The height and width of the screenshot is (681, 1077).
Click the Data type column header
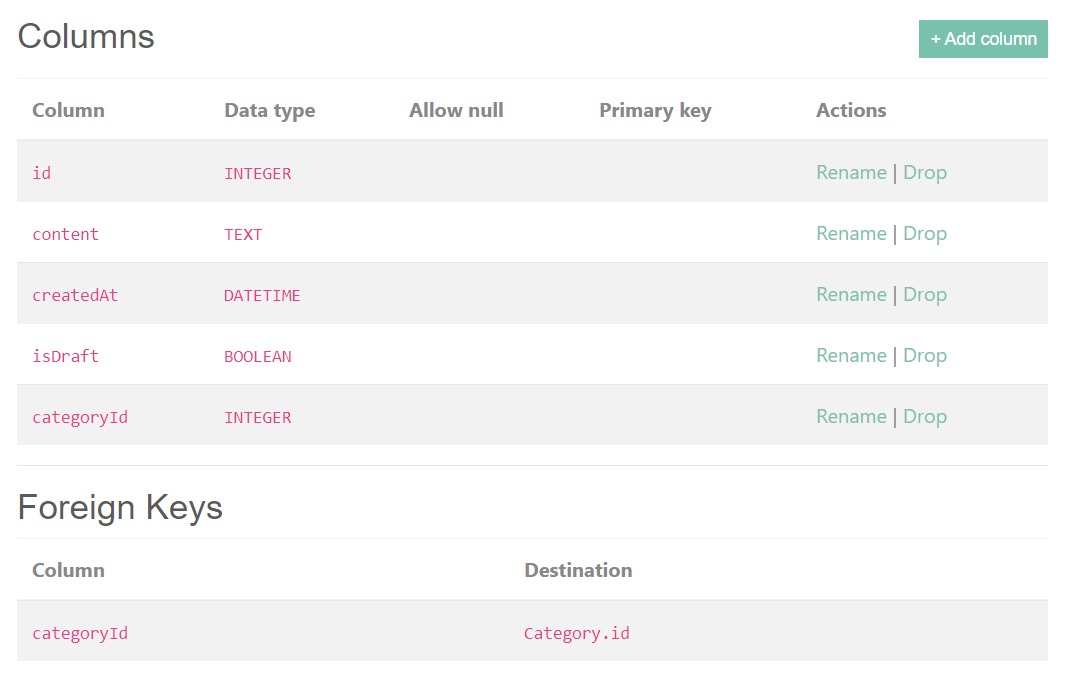tap(269, 110)
